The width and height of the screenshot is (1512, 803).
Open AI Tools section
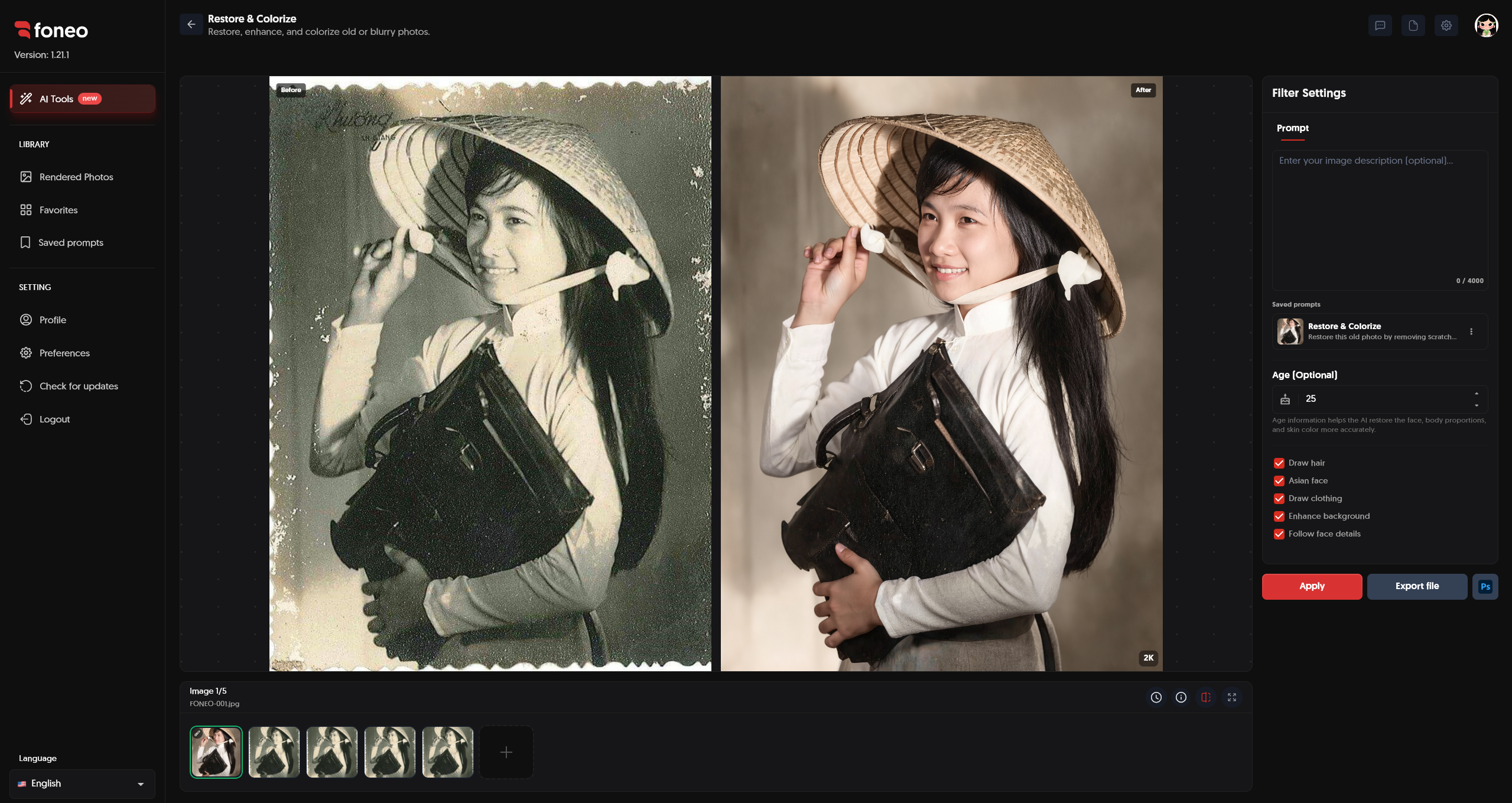pos(83,99)
